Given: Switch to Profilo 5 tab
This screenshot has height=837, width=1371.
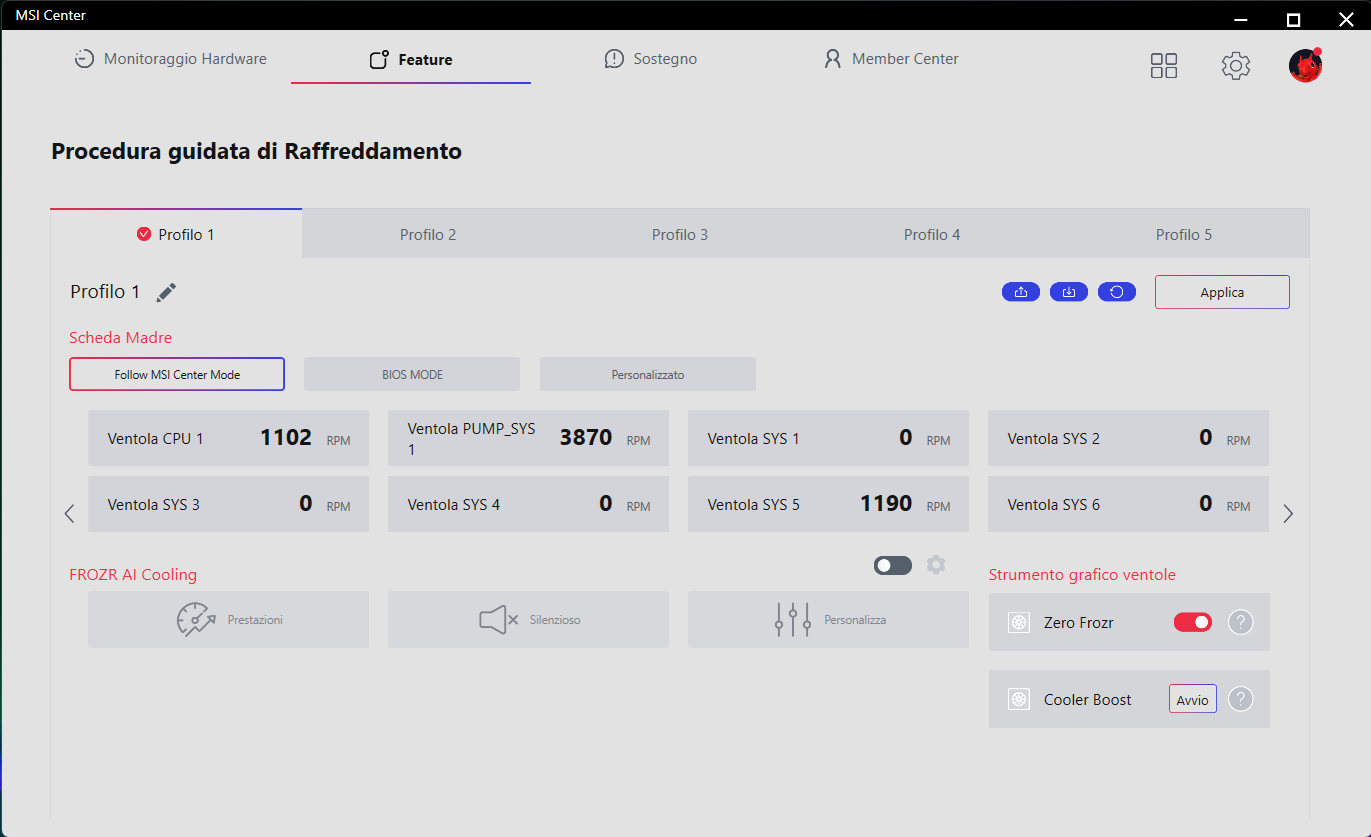Looking at the screenshot, I should pyautogui.click(x=1184, y=234).
